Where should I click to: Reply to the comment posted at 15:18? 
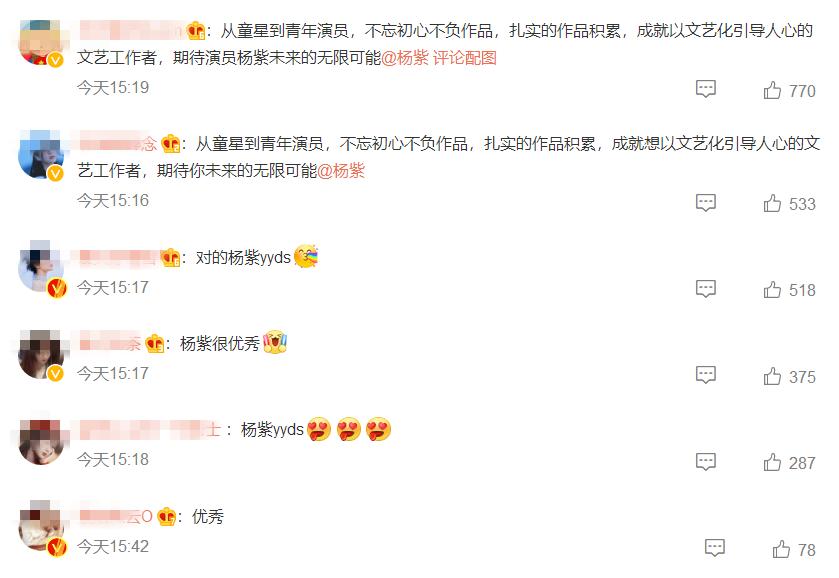(x=705, y=461)
